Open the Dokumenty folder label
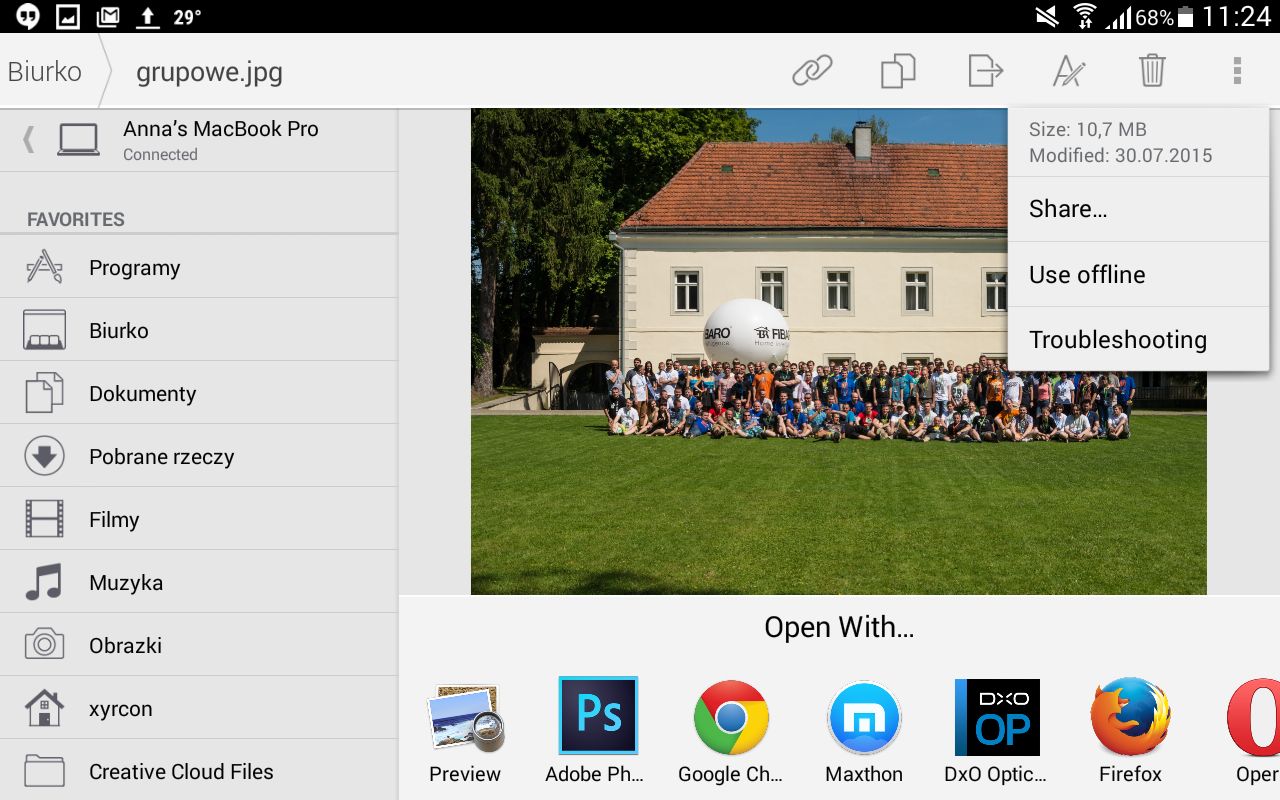 tap(143, 394)
